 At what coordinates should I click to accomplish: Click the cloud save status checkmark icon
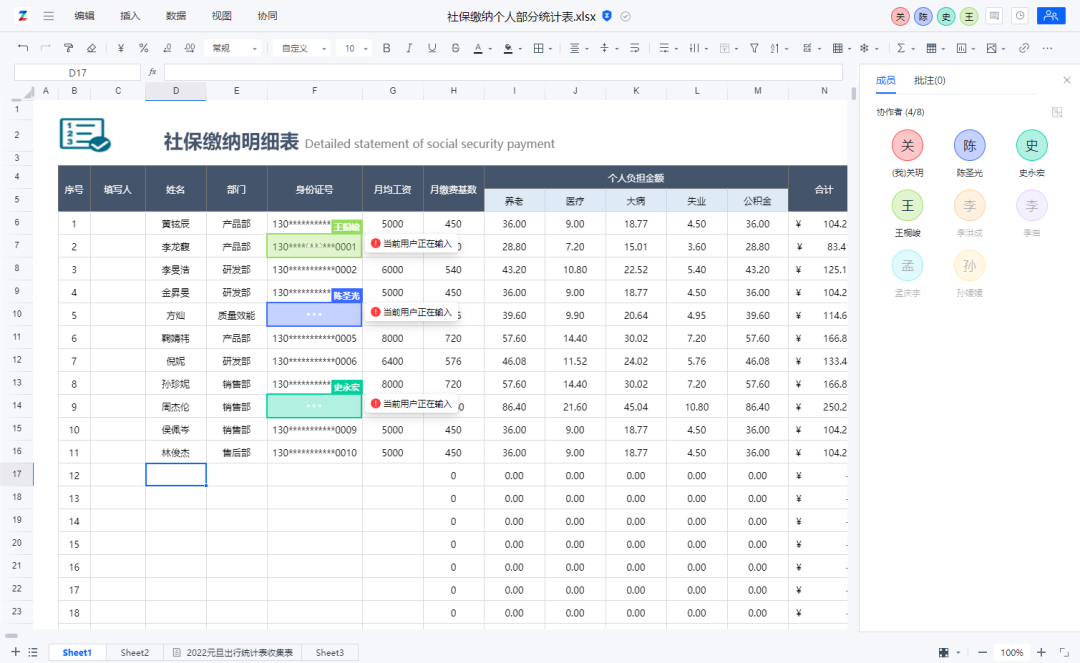tap(625, 17)
